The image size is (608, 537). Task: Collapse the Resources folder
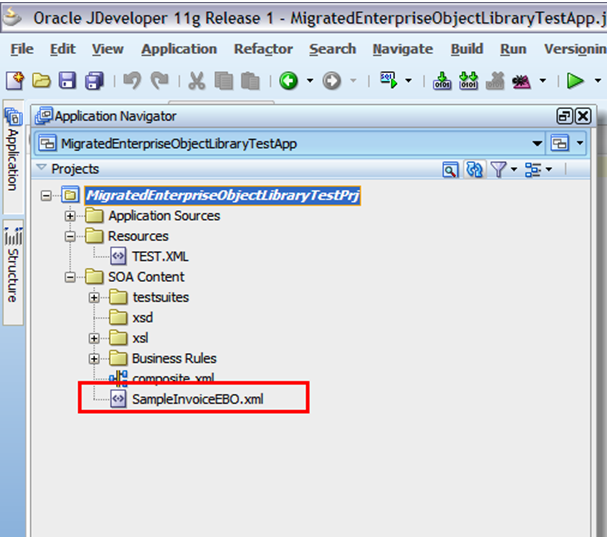[70, 236]
